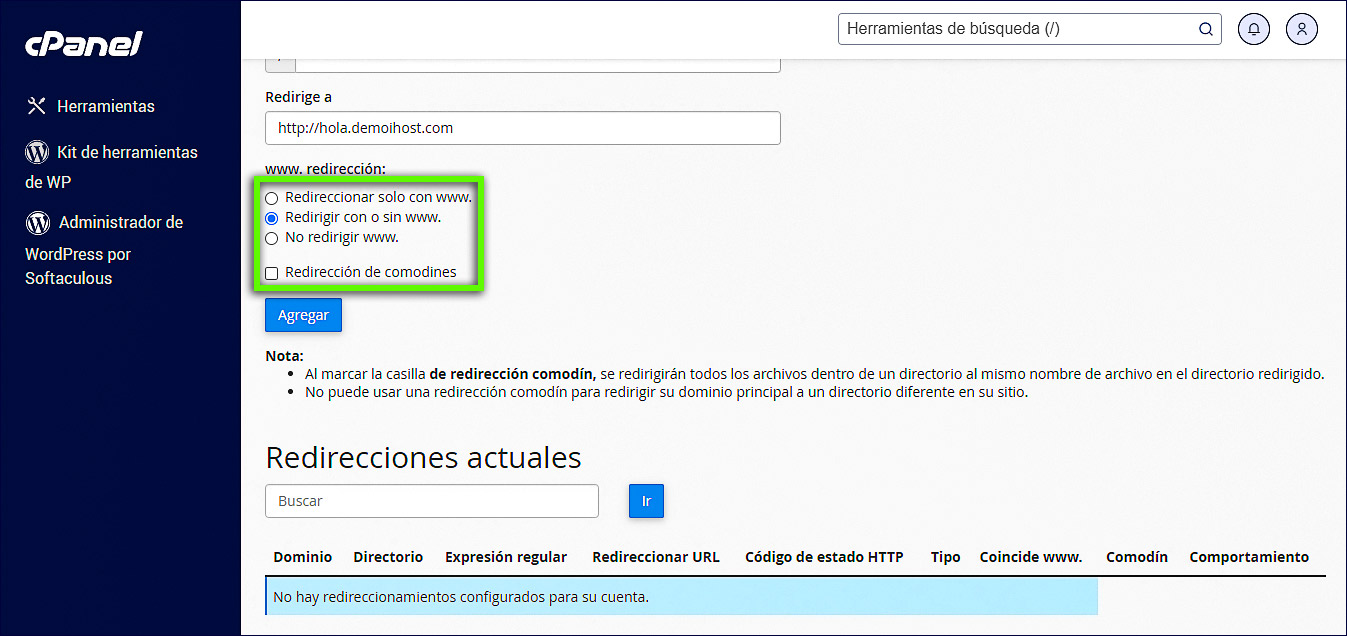Screen dimensions: 1347x636
Task: Click the "Redirige a" URL field
Action: click(x=522, y=128)
